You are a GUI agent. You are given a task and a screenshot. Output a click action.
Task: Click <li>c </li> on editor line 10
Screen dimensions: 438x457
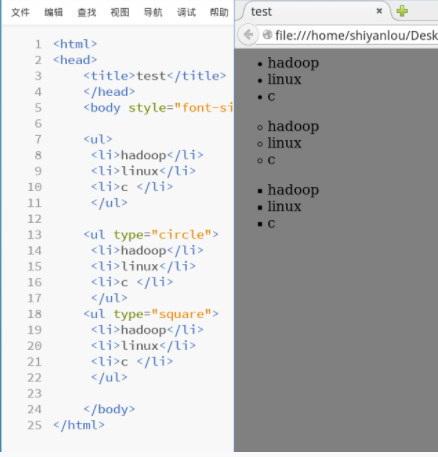click(x=132, y=187)
